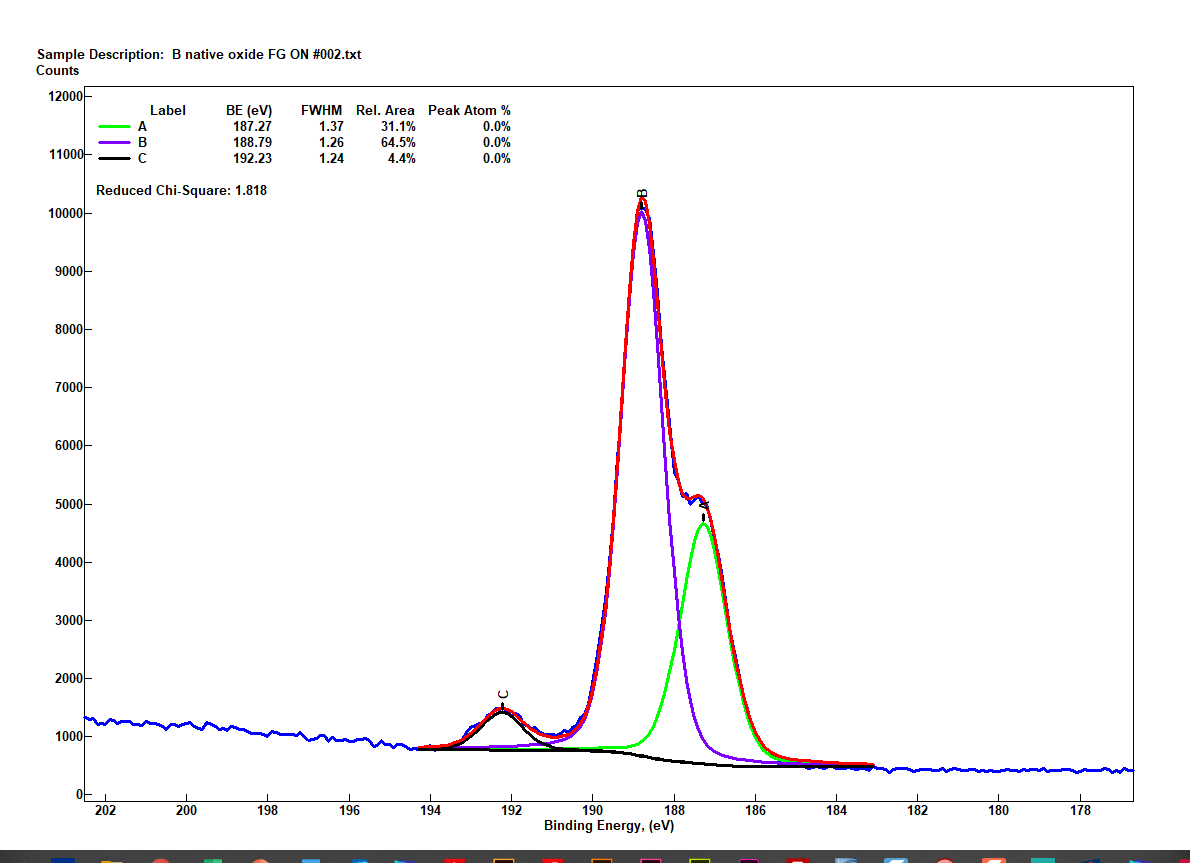Click the Reduced Chi-Square value
1190x863 pixels.
pos(250,190)
